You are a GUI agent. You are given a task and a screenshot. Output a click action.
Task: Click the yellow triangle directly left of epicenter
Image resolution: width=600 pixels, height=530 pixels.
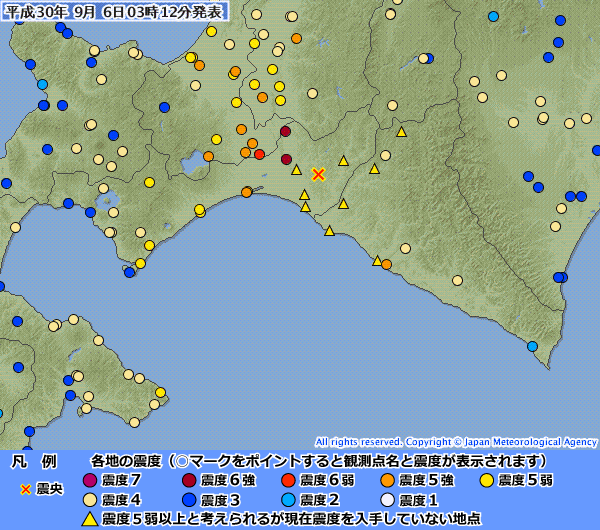[297, 170]
